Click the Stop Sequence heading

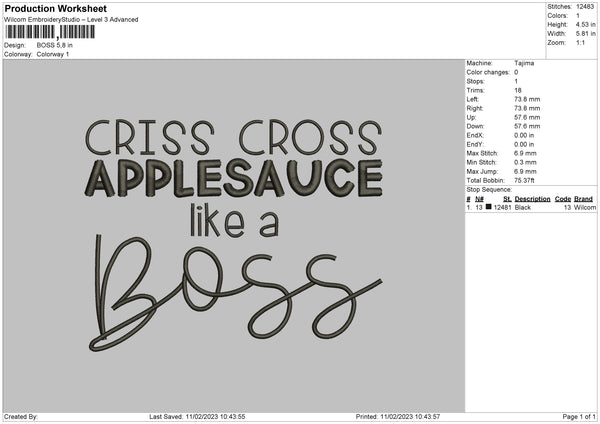490,187
